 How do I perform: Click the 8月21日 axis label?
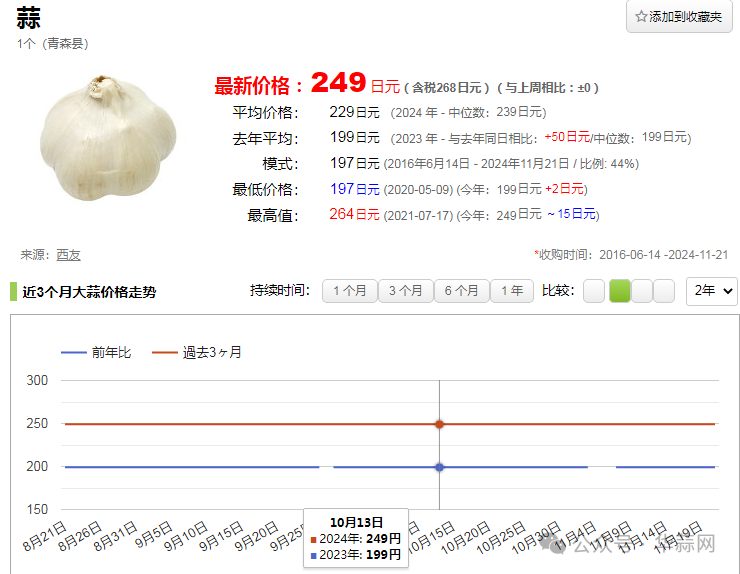[45, 536]
